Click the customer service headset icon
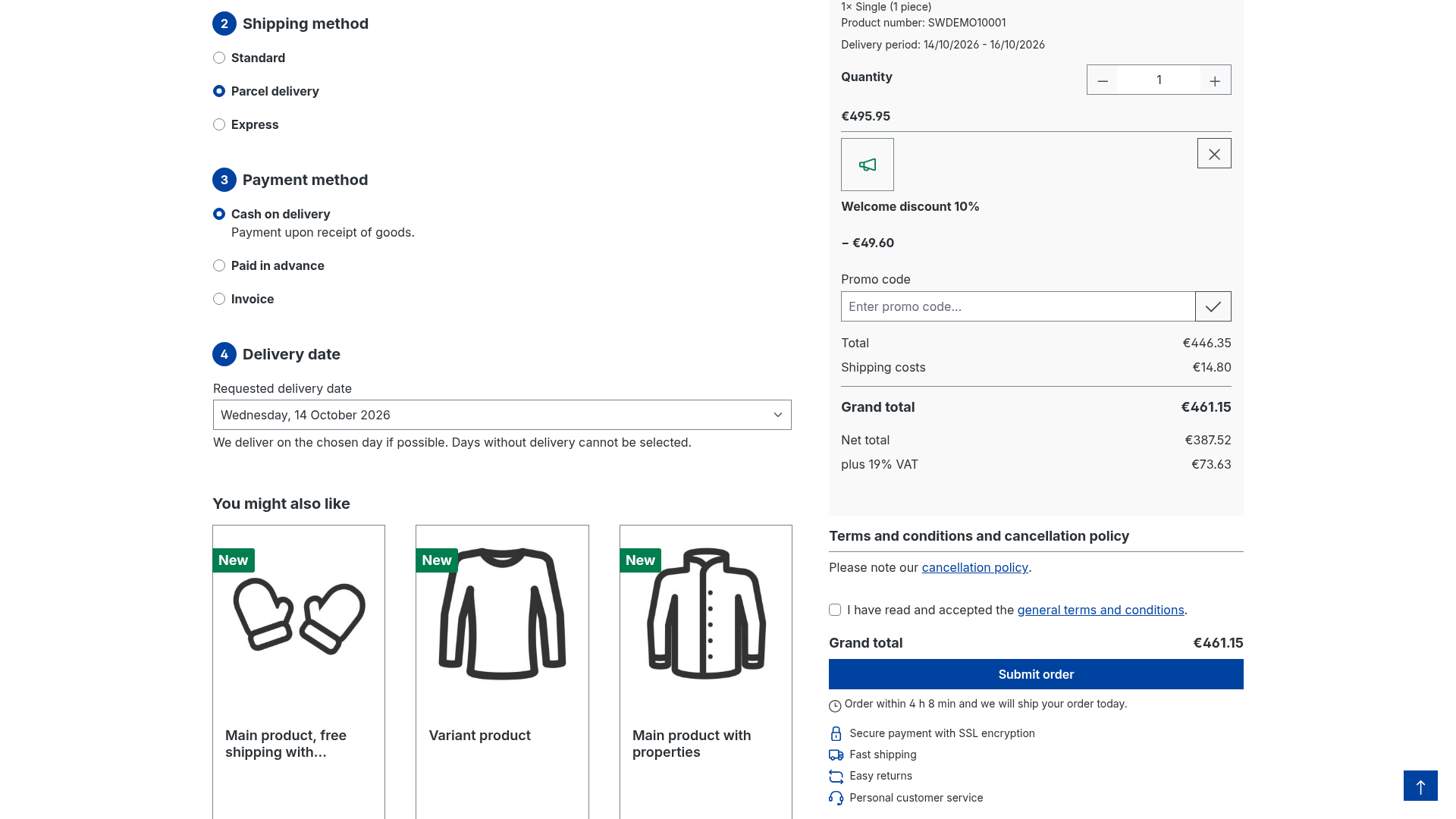1456x819 pixels. pos(836,798)
